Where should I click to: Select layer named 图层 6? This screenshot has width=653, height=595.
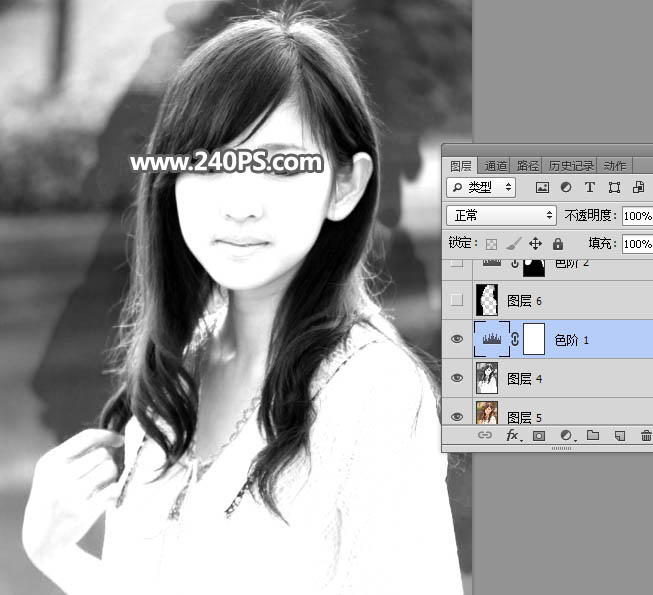pos(524,301)
